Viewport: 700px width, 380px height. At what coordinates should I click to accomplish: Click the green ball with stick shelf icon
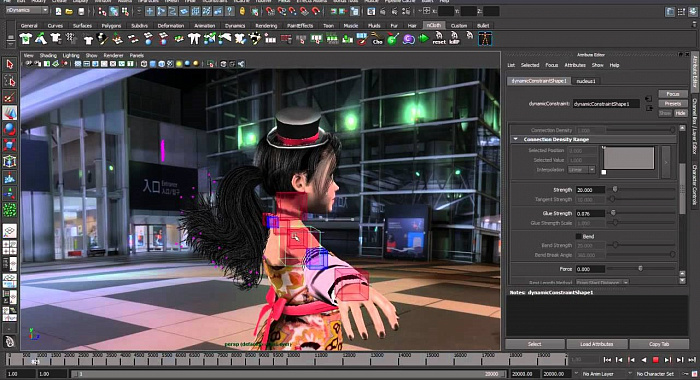point(392,39)
